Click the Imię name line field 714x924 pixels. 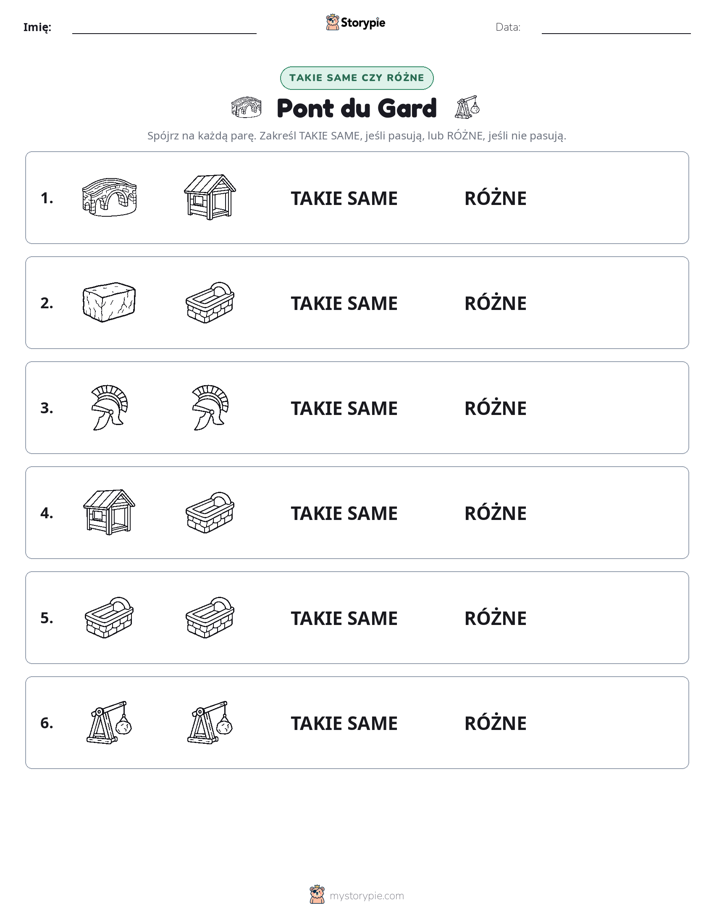[164, 27]
